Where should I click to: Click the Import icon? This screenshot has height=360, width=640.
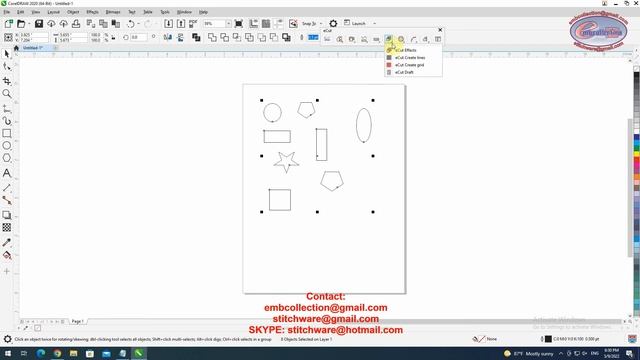click(x=168, y=24)
